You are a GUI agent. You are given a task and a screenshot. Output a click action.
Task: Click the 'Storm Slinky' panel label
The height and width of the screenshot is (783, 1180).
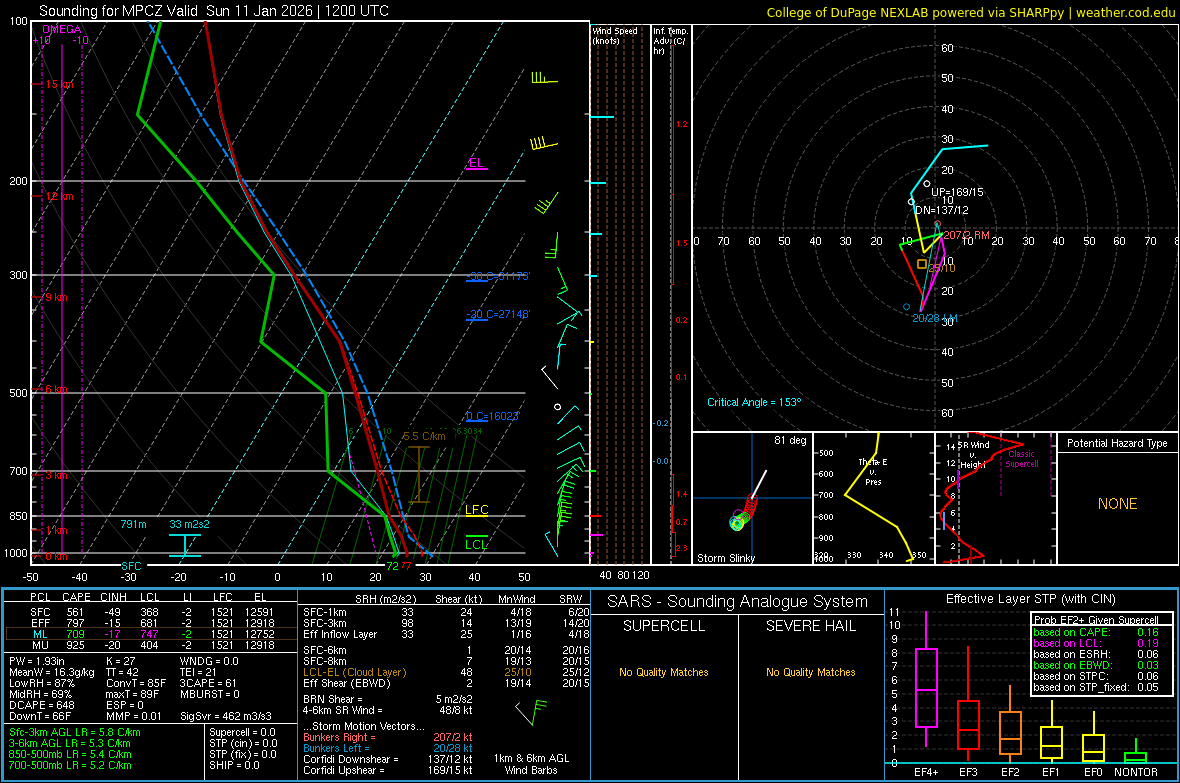[725, 558]
